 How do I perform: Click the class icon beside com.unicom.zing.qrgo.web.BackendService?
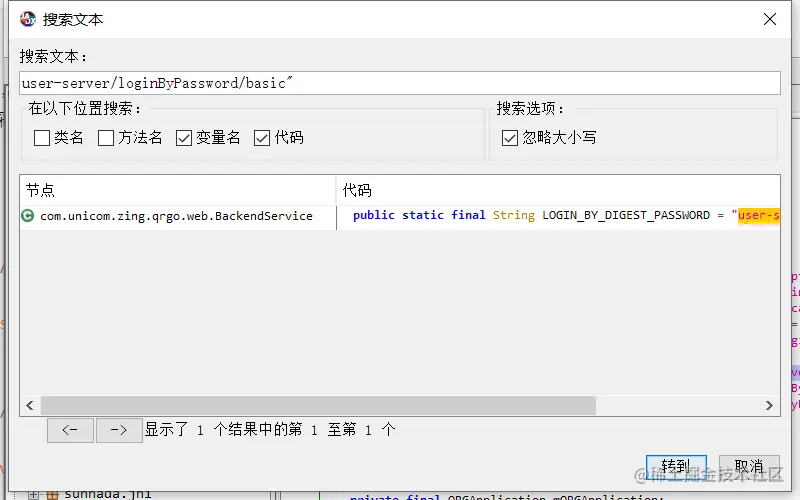[x=28, y=216]
